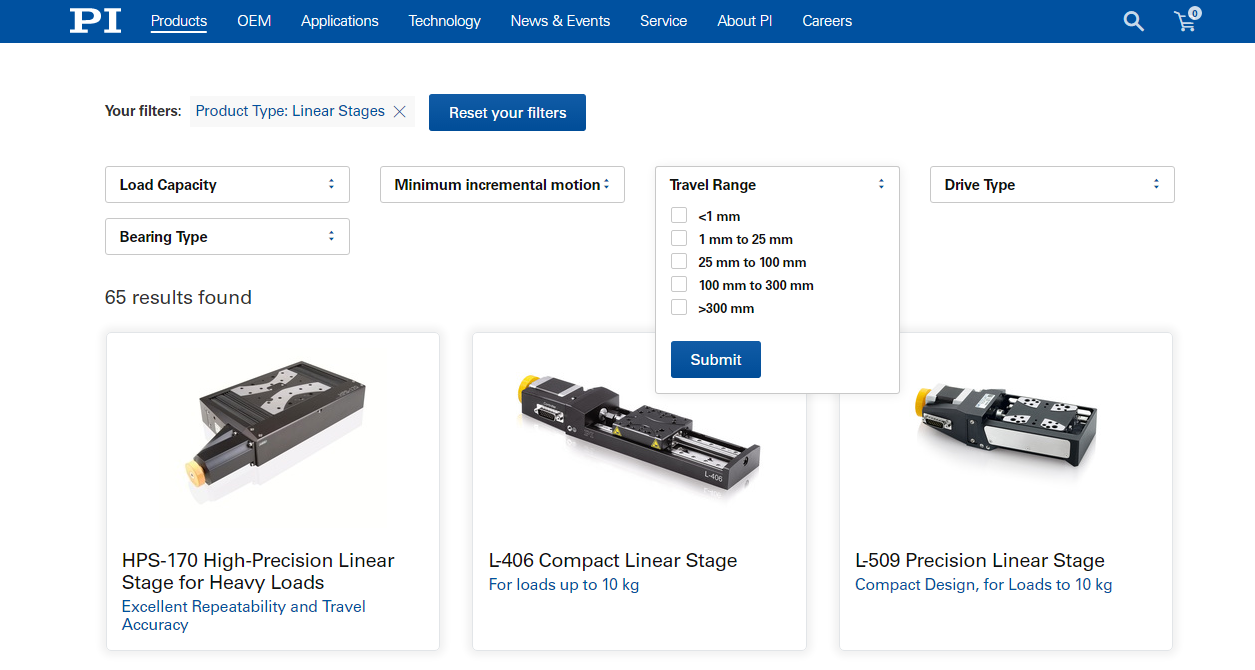The image size is (1255, 670).
Task: Select the Applications menu item
Action: 339,20
